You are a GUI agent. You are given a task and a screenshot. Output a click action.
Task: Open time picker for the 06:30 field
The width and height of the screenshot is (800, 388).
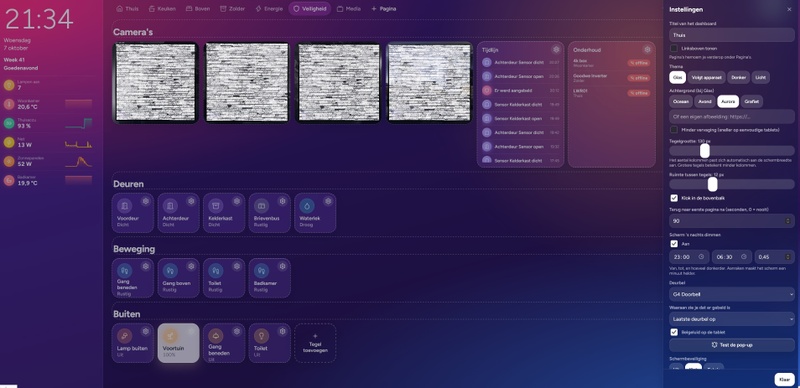[744, 257]
